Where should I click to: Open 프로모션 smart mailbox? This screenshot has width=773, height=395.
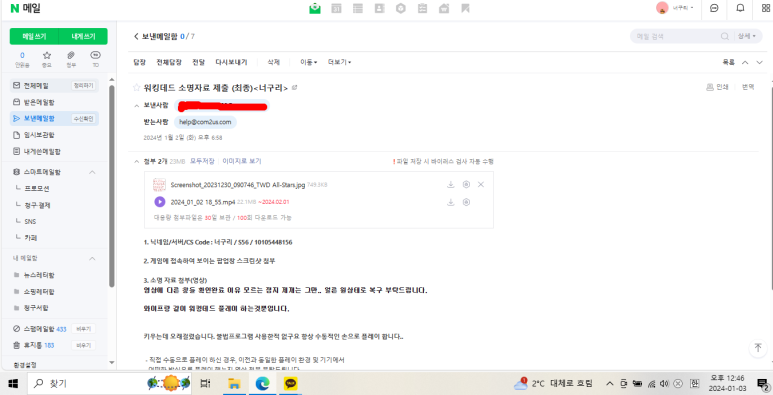pyautogui.click(x=36, y=188)
